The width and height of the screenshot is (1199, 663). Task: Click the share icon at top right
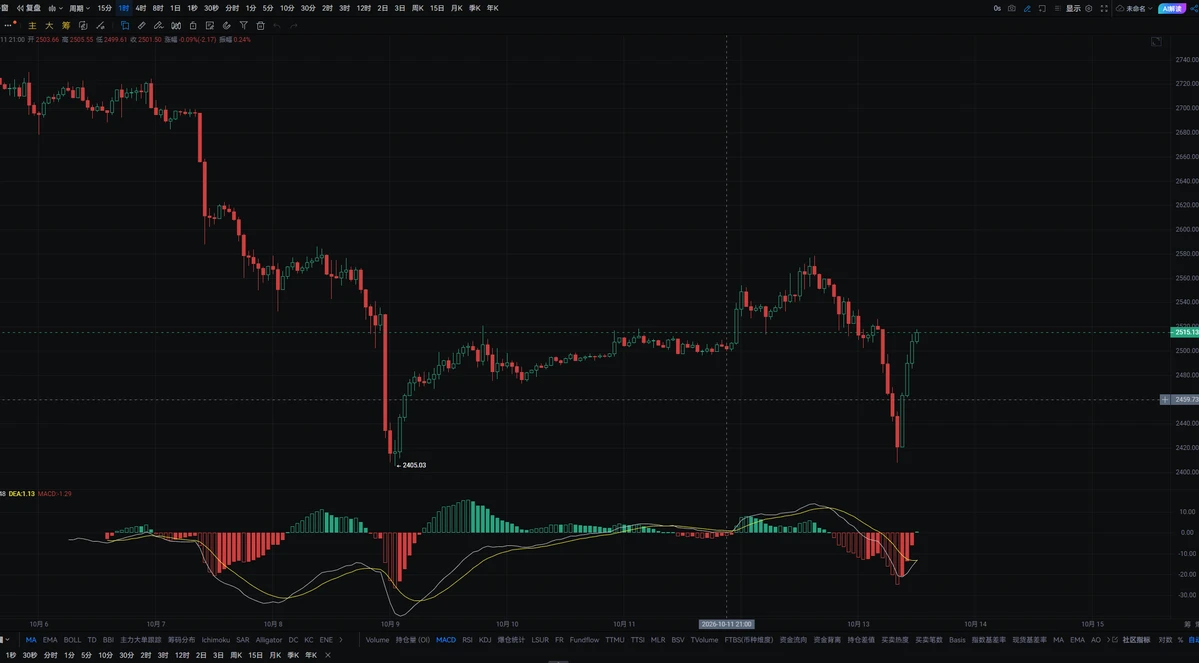coord(1194,8)
